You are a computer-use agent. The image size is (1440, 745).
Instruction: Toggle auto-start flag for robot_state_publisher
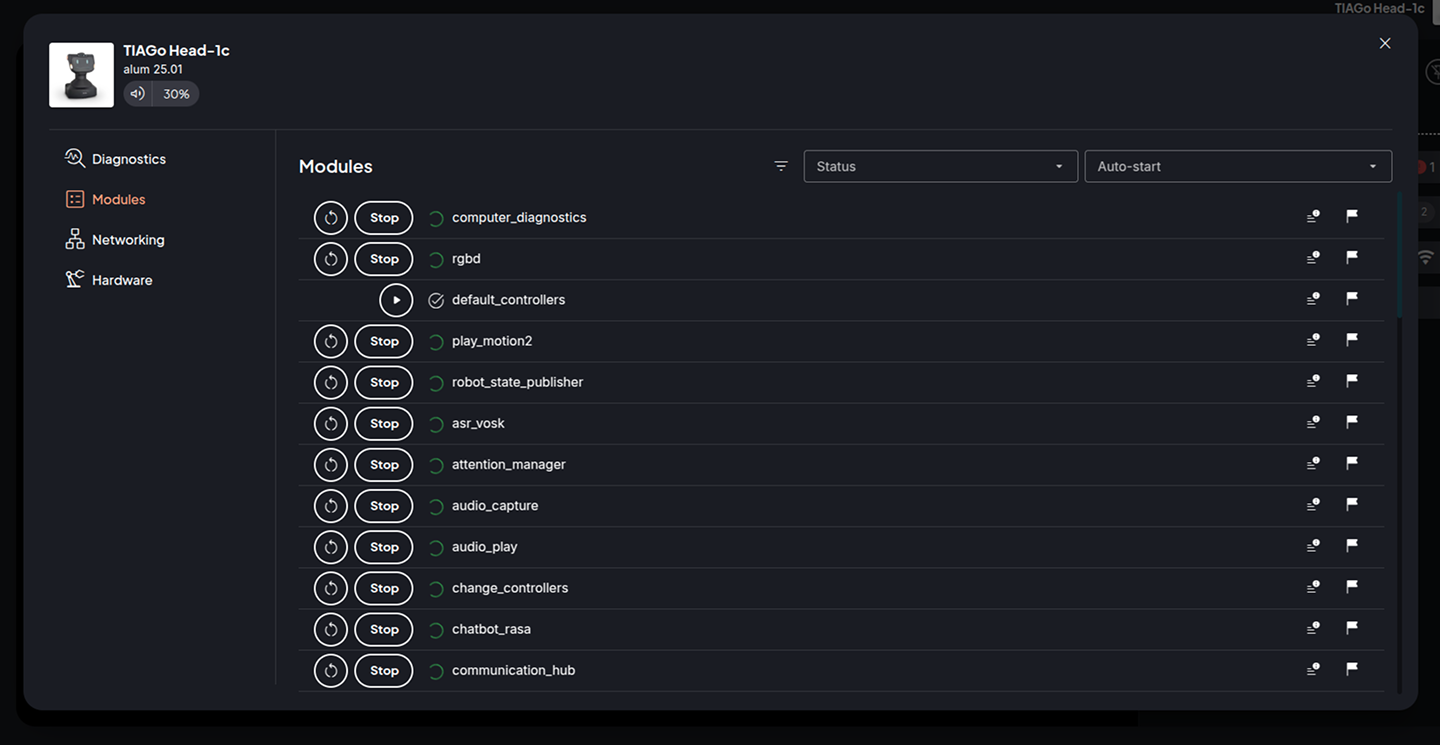pyautogui.click(x=1352, y=381)
